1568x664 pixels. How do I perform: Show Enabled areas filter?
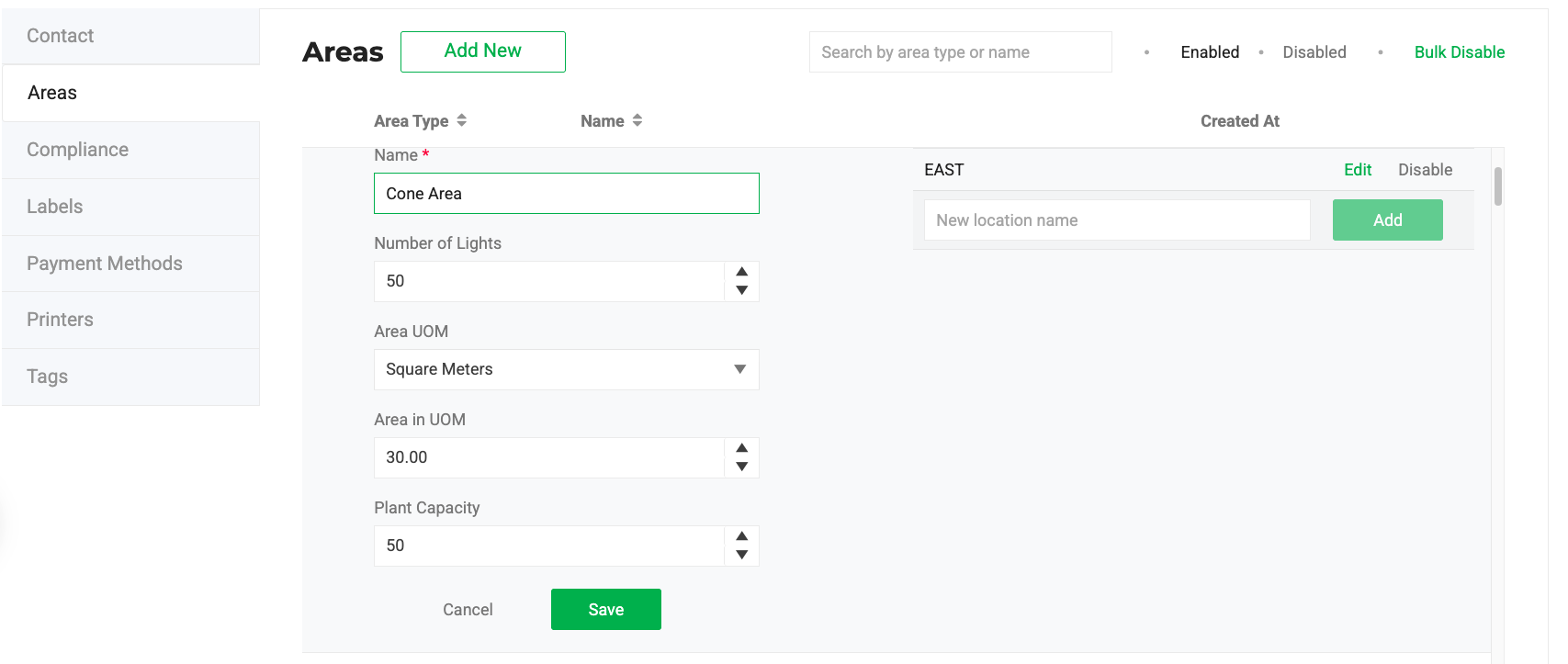(x=1209, y=52)
